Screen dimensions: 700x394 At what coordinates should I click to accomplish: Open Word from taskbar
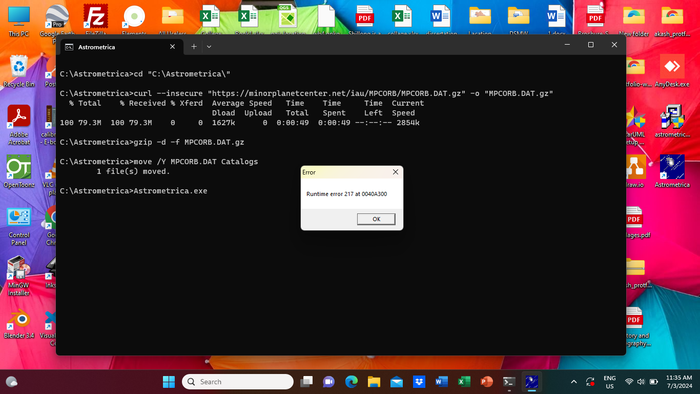click(442, 382)
